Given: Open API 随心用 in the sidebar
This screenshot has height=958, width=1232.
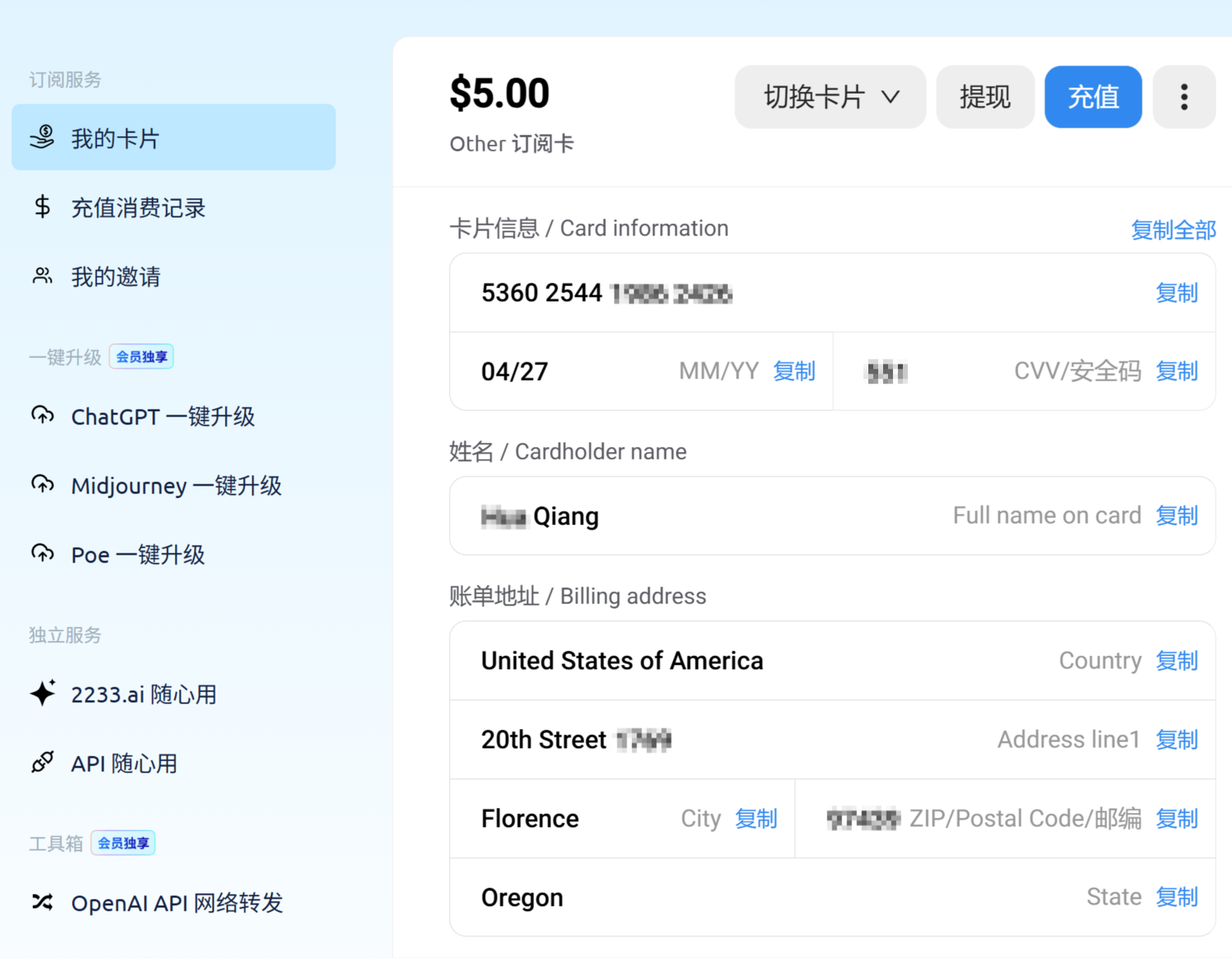Looking at the screenshot, I should pos(173,763).
